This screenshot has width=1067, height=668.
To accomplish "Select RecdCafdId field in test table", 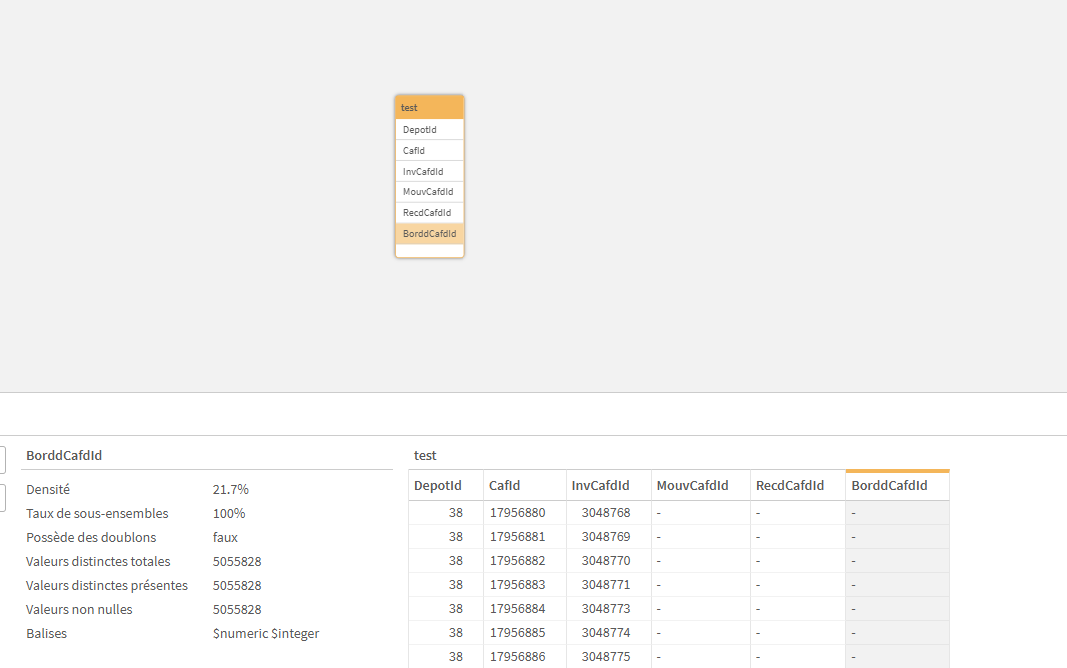I will 429,213.
